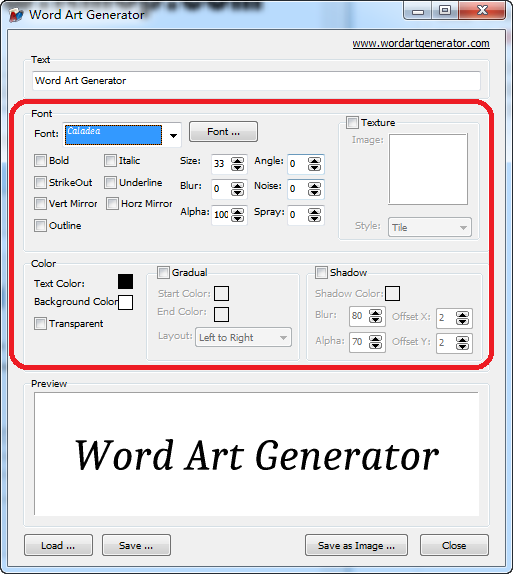
Task: Click the Font ... button
Action: point(223,132)
